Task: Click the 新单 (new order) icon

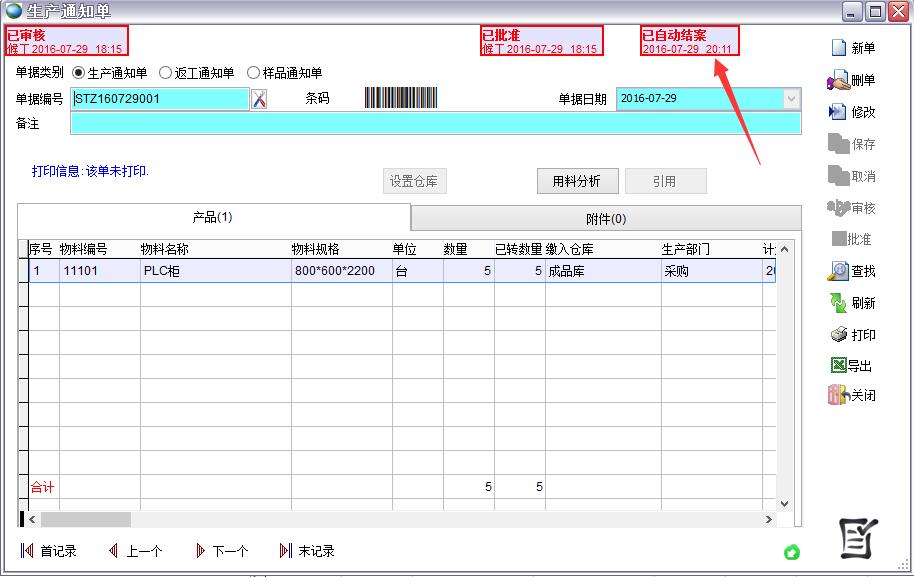Action: (838, 49)
